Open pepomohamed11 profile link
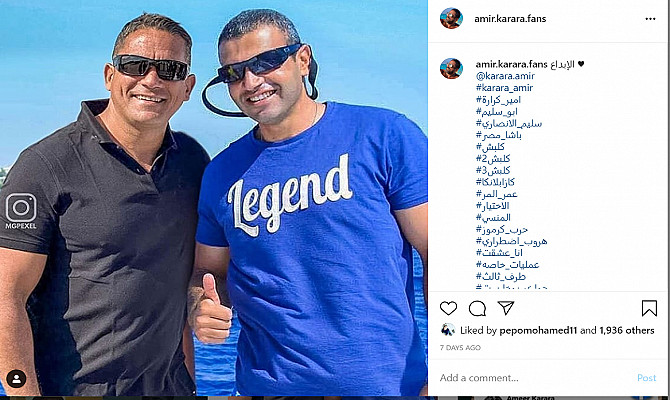The height and width of the screenshot is (400, 670). click(538, 330)
